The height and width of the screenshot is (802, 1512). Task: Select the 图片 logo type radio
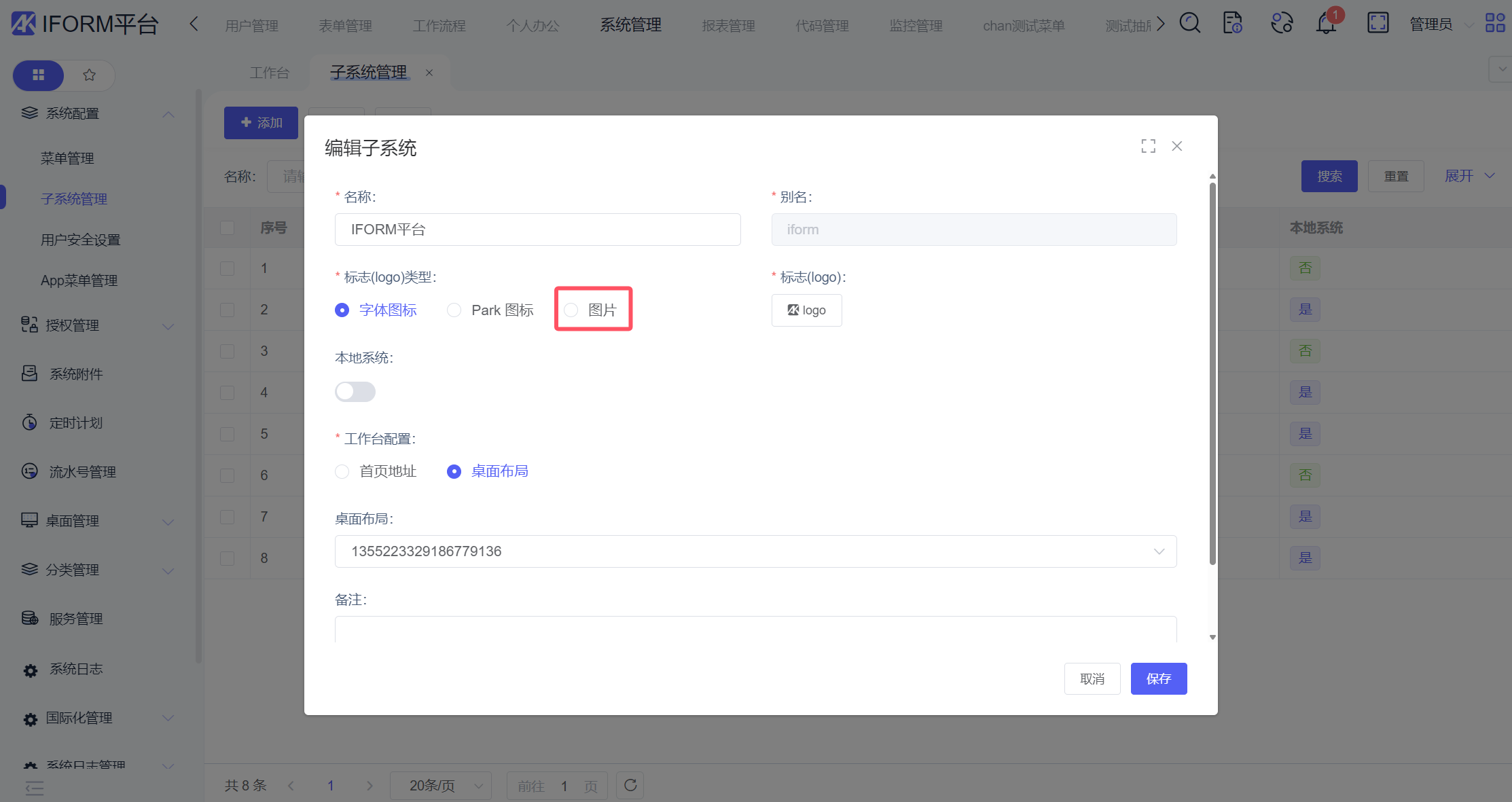pos(571,310)
